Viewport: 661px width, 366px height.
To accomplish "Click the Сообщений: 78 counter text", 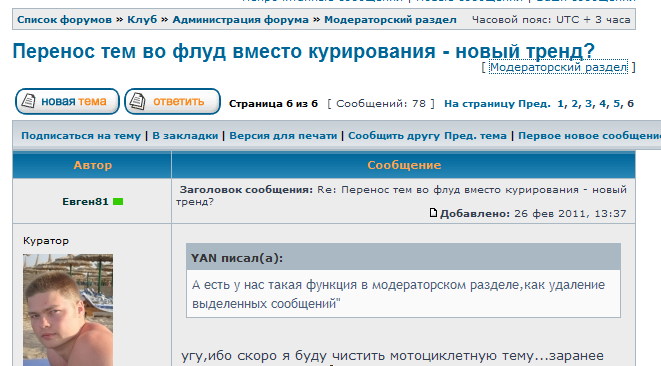I will point(381,104).
